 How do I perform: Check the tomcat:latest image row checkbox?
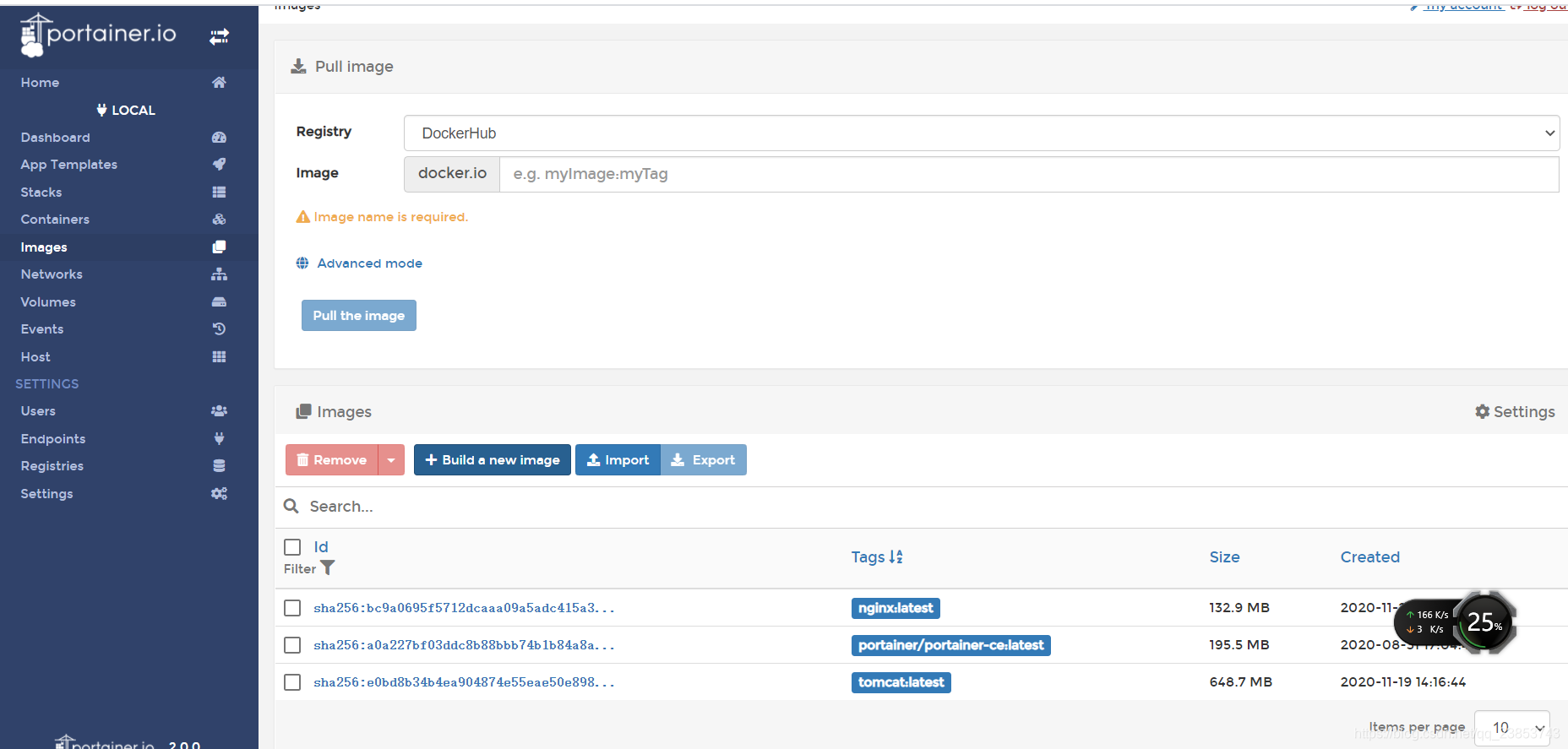(x=292, y=681)
